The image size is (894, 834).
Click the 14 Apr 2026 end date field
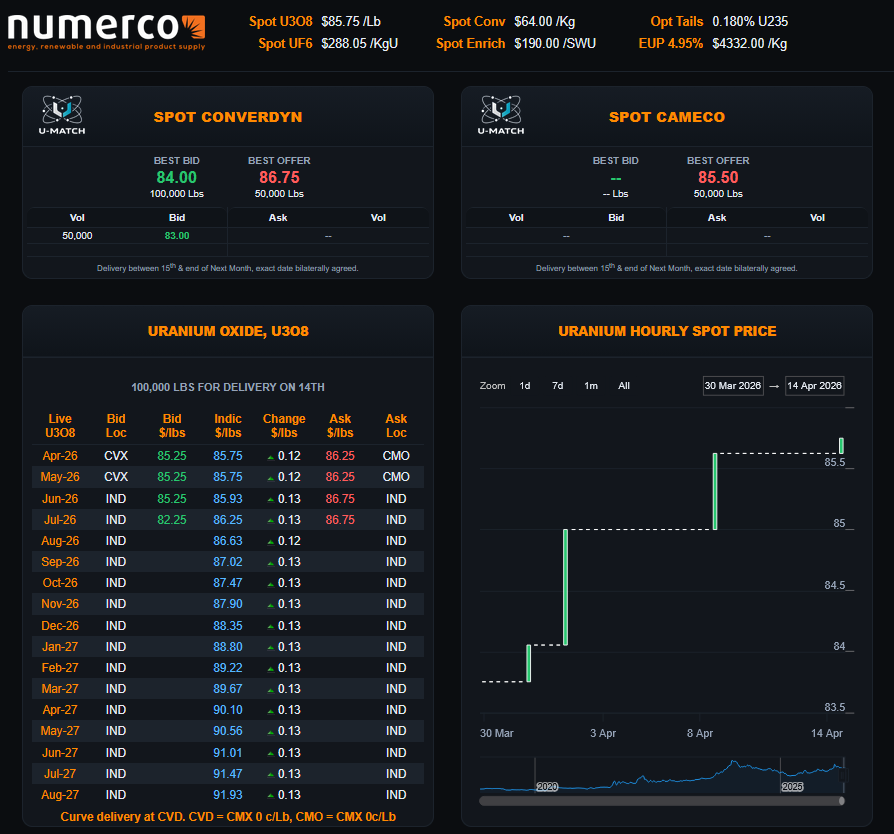point(814,386)
